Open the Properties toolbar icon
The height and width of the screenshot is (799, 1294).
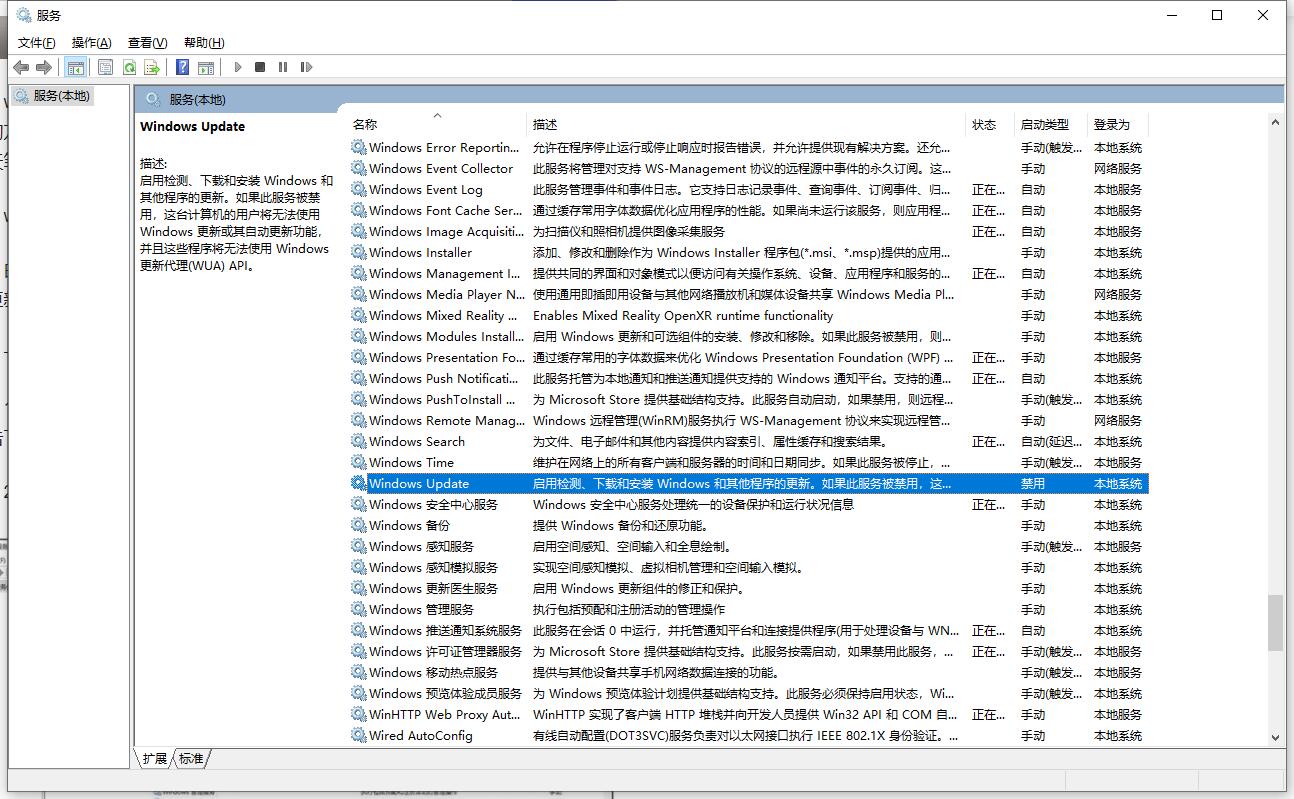coord(106,67)
